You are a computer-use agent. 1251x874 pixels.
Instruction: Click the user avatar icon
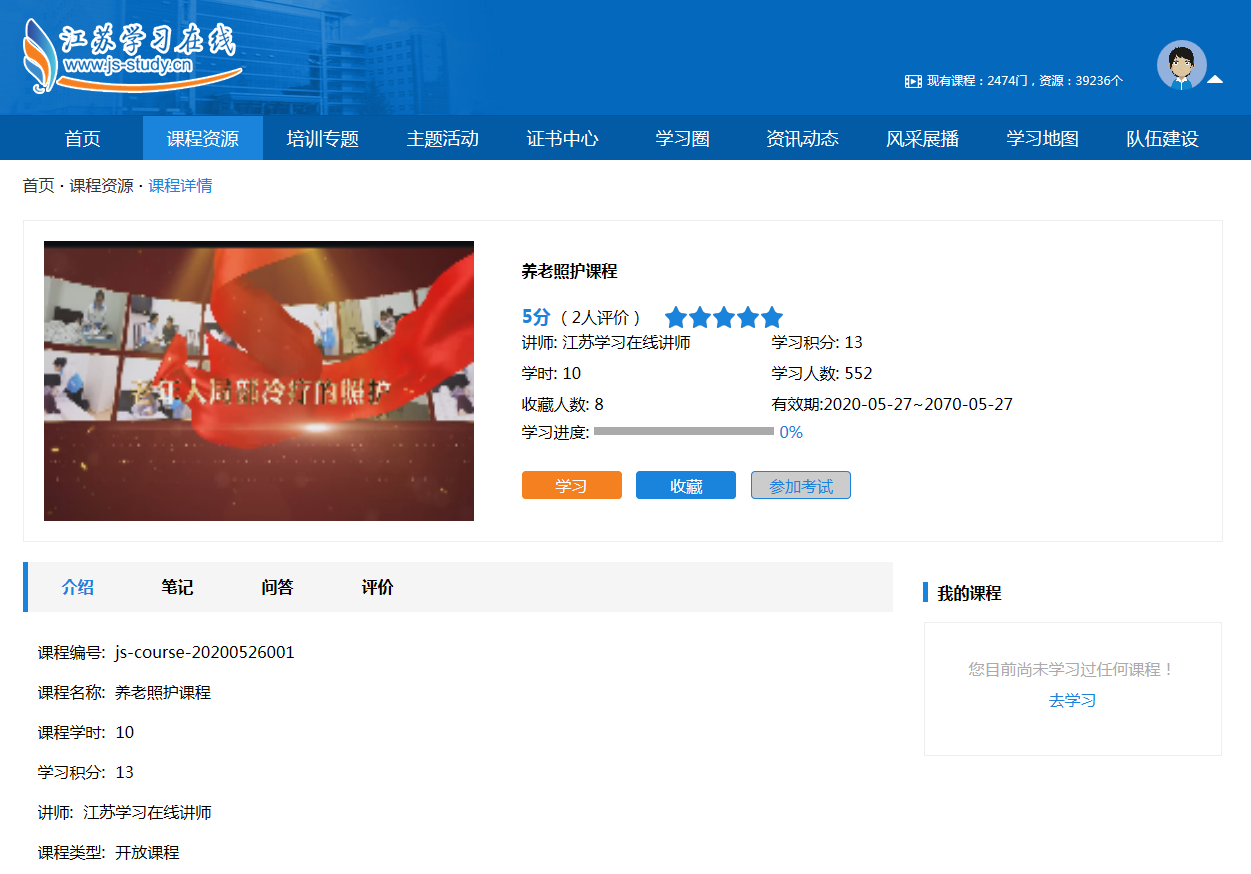(1181, 66)
